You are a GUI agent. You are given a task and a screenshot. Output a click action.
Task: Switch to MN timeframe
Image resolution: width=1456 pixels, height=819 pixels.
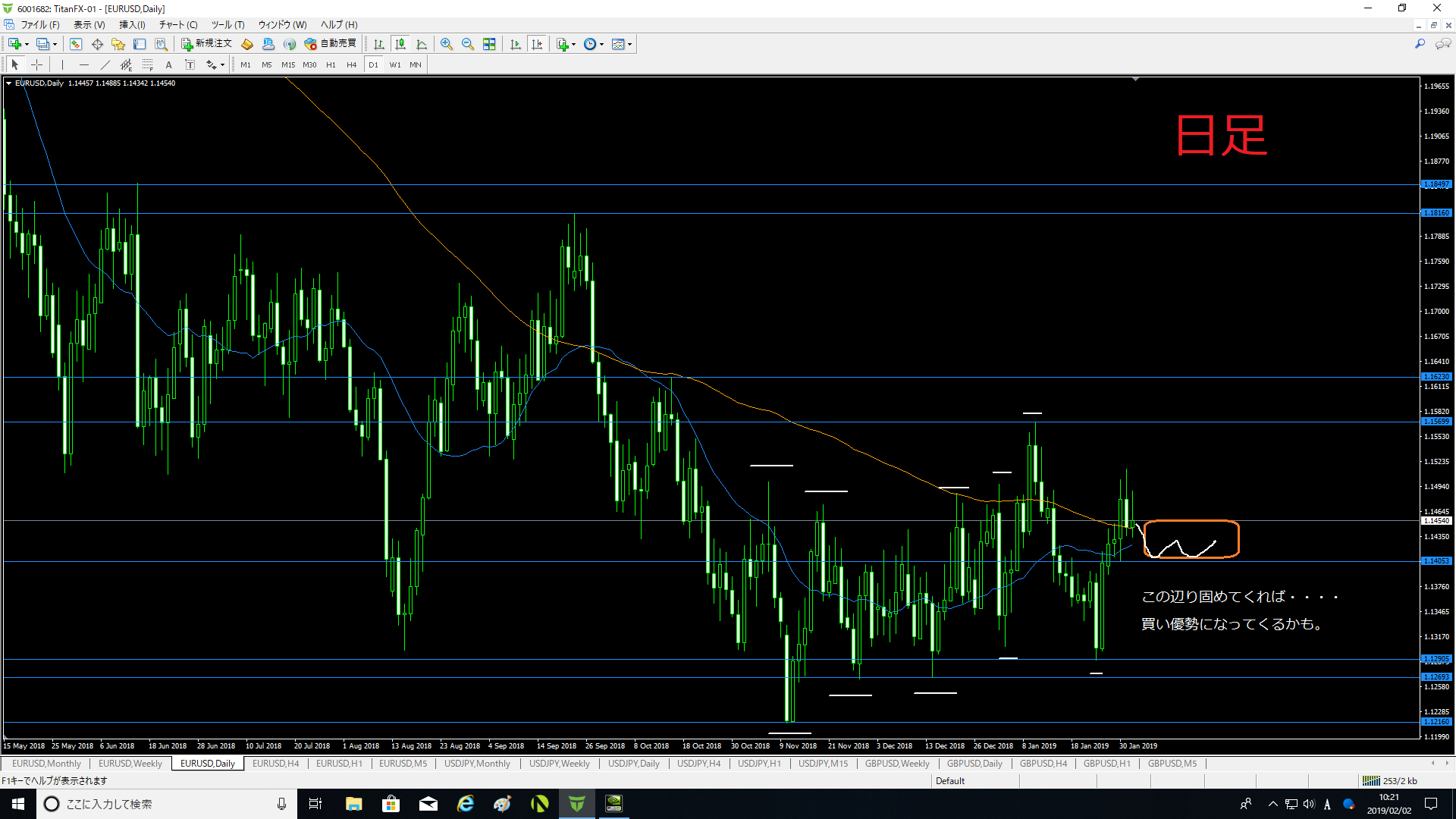(416, 65)
